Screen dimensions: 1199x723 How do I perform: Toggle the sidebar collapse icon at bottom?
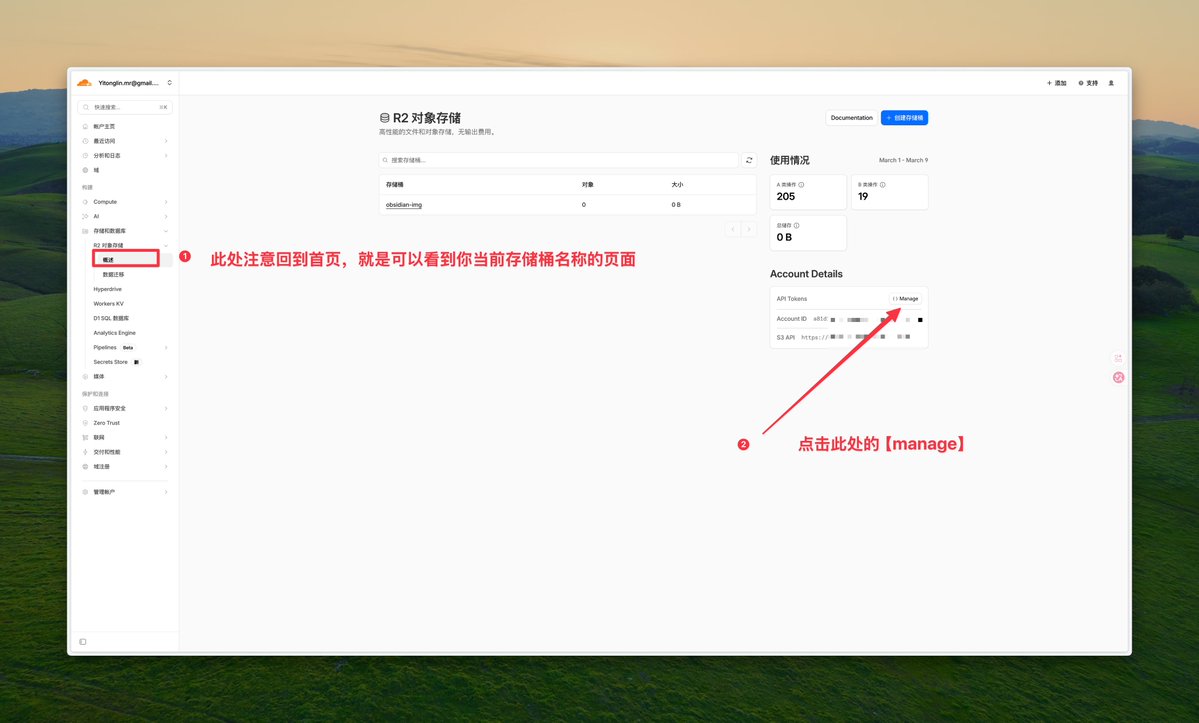[x=83, y=641]
